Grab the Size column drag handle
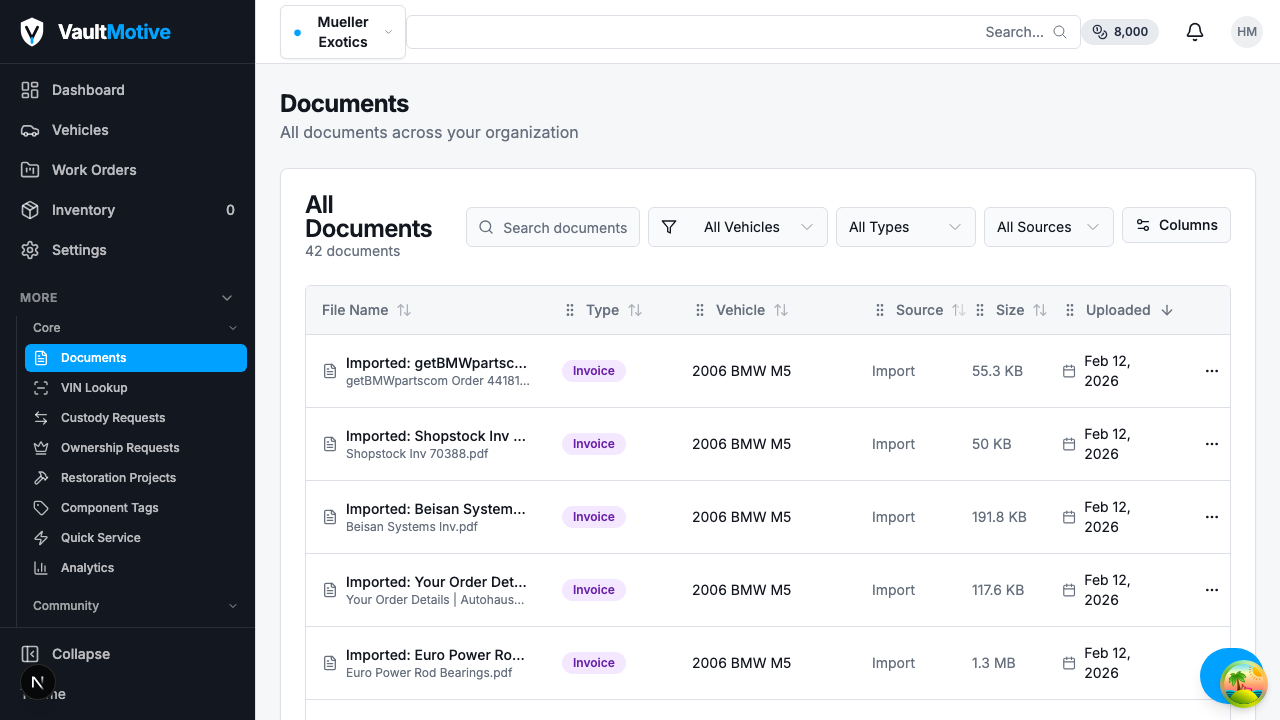The width and height of the screenshot is (1280, 720). click(980, 310)
